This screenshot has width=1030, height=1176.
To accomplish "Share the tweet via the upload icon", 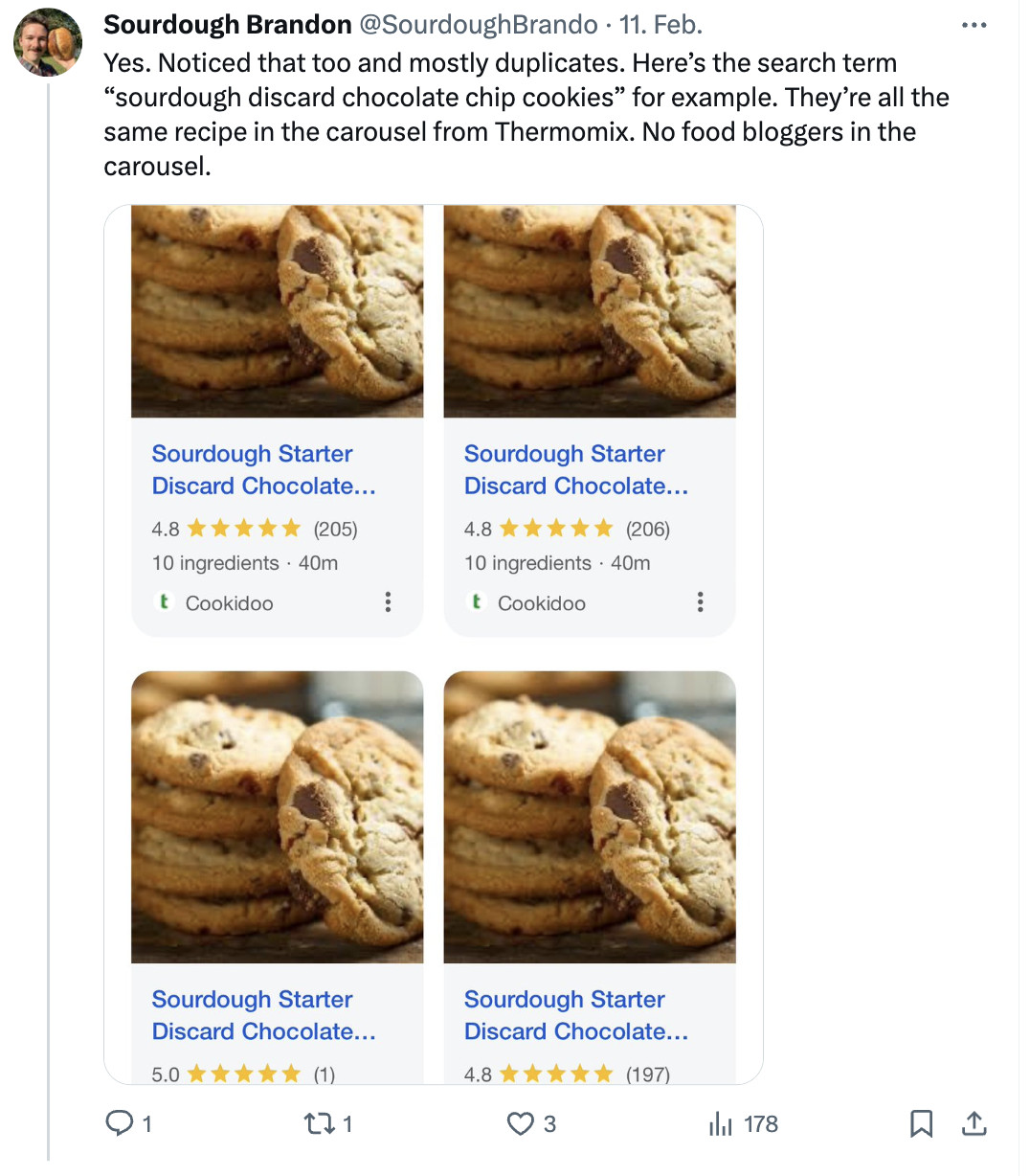I will click(x=974, y=1124).
